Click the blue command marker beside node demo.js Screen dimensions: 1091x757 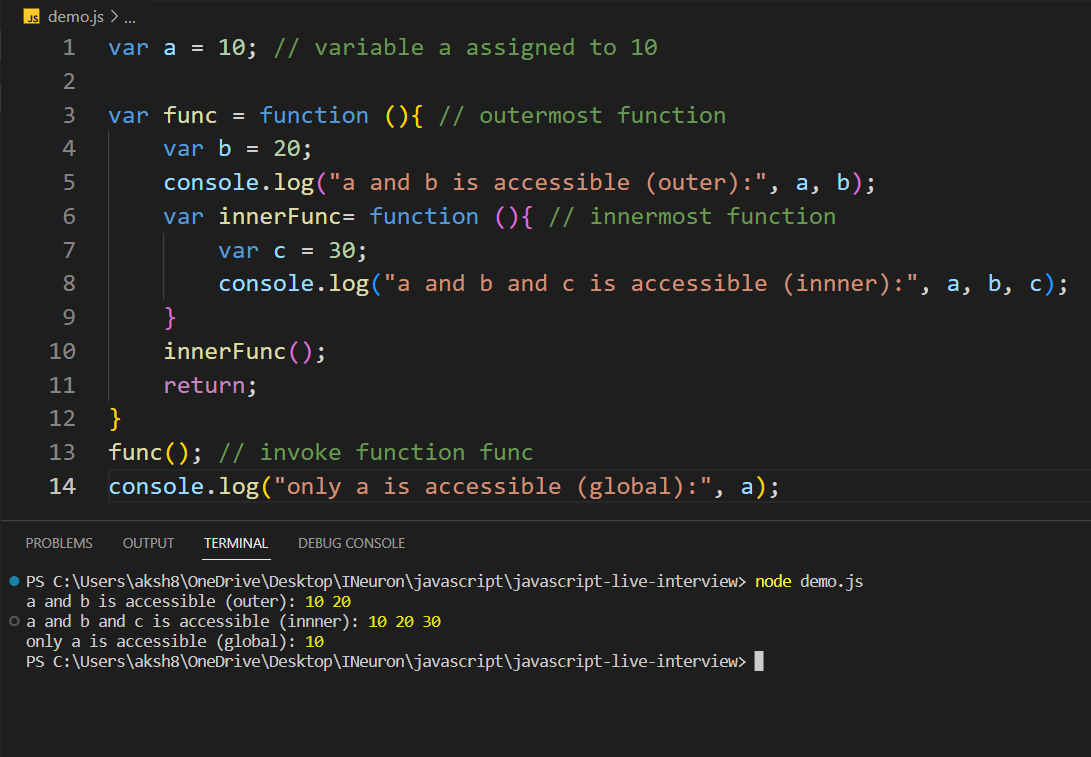pyautogui.click(x=15, y=581)
